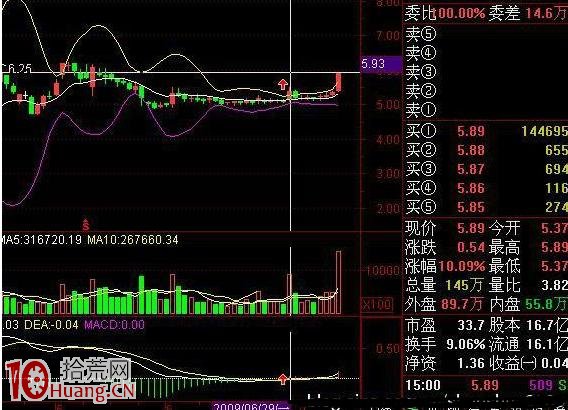
Task: Click the 144695 quantity beside 买①
Action: tap(544, 131)
